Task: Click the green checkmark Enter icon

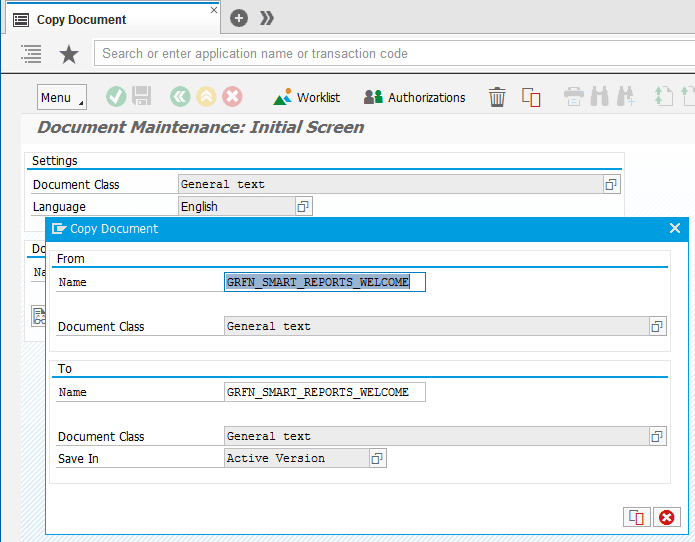Action: 116,97
